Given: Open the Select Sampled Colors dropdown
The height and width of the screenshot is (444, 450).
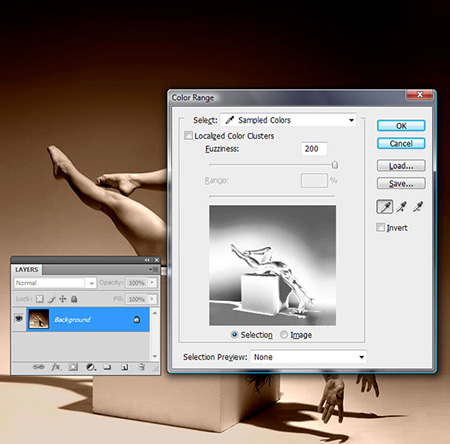Looking at the screenshot, I should pos(288,120).
